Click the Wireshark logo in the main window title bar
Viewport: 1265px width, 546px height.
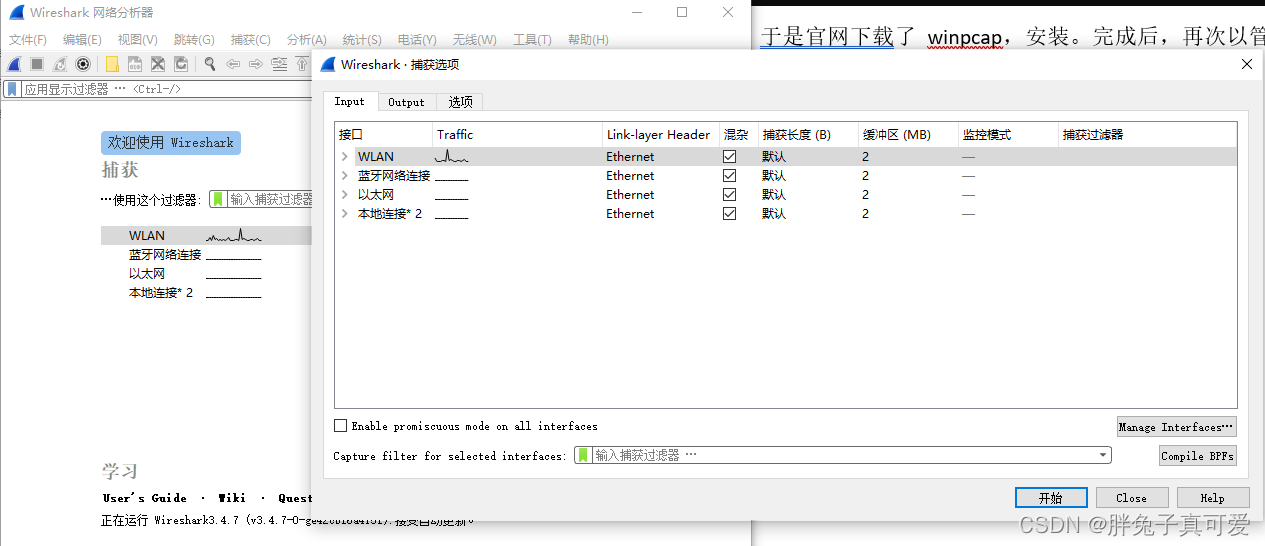pyautogui.click(x=16, y=12)
